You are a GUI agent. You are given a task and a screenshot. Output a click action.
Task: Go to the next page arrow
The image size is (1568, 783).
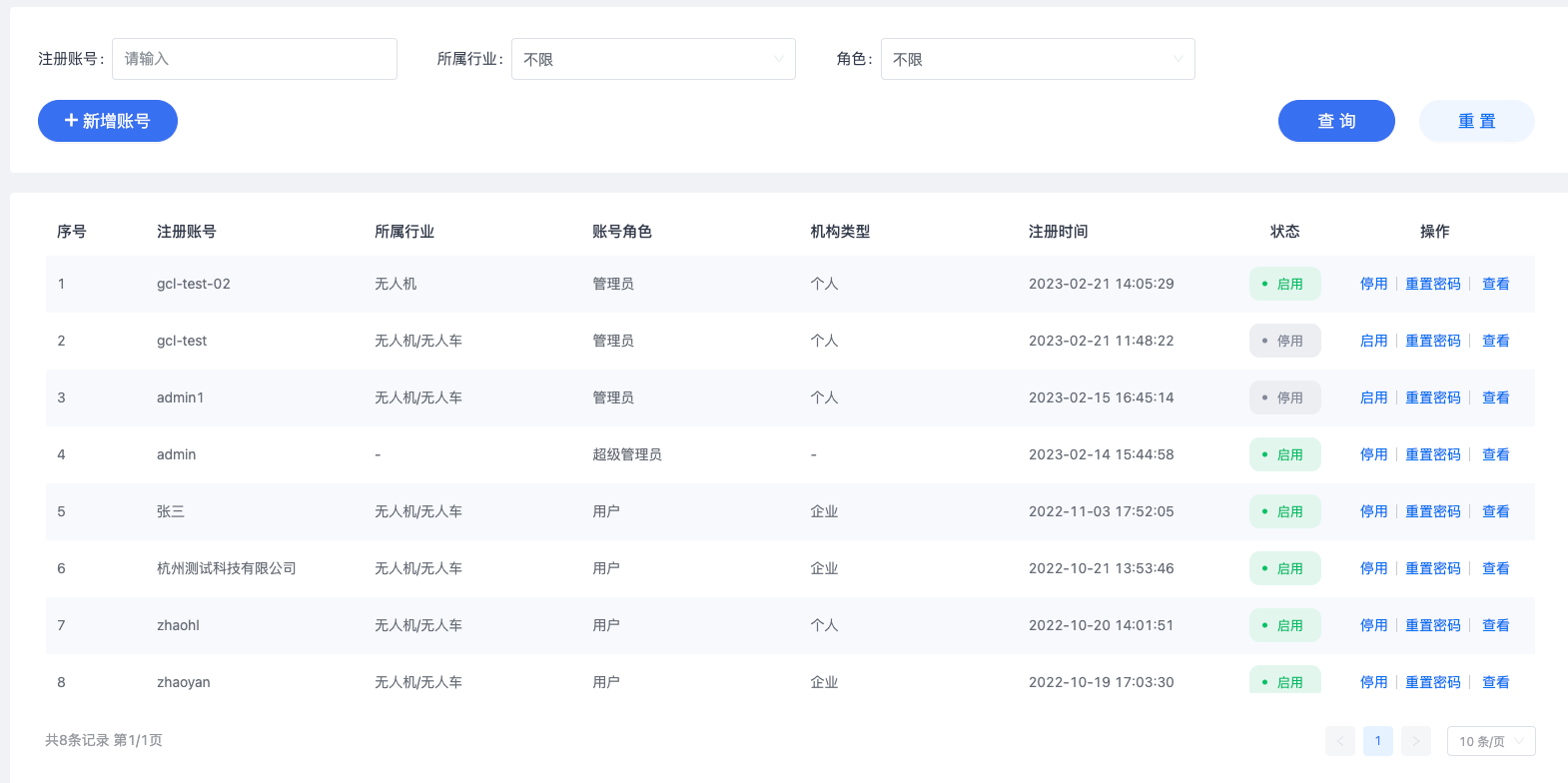1416,741
